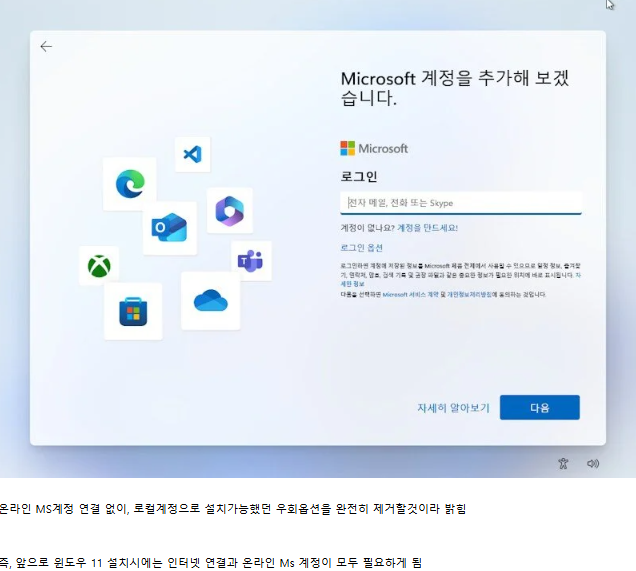Click the OneDrive cloud icon tile
Viewport: 636px width, 571px height.
[x=210, y=301]
